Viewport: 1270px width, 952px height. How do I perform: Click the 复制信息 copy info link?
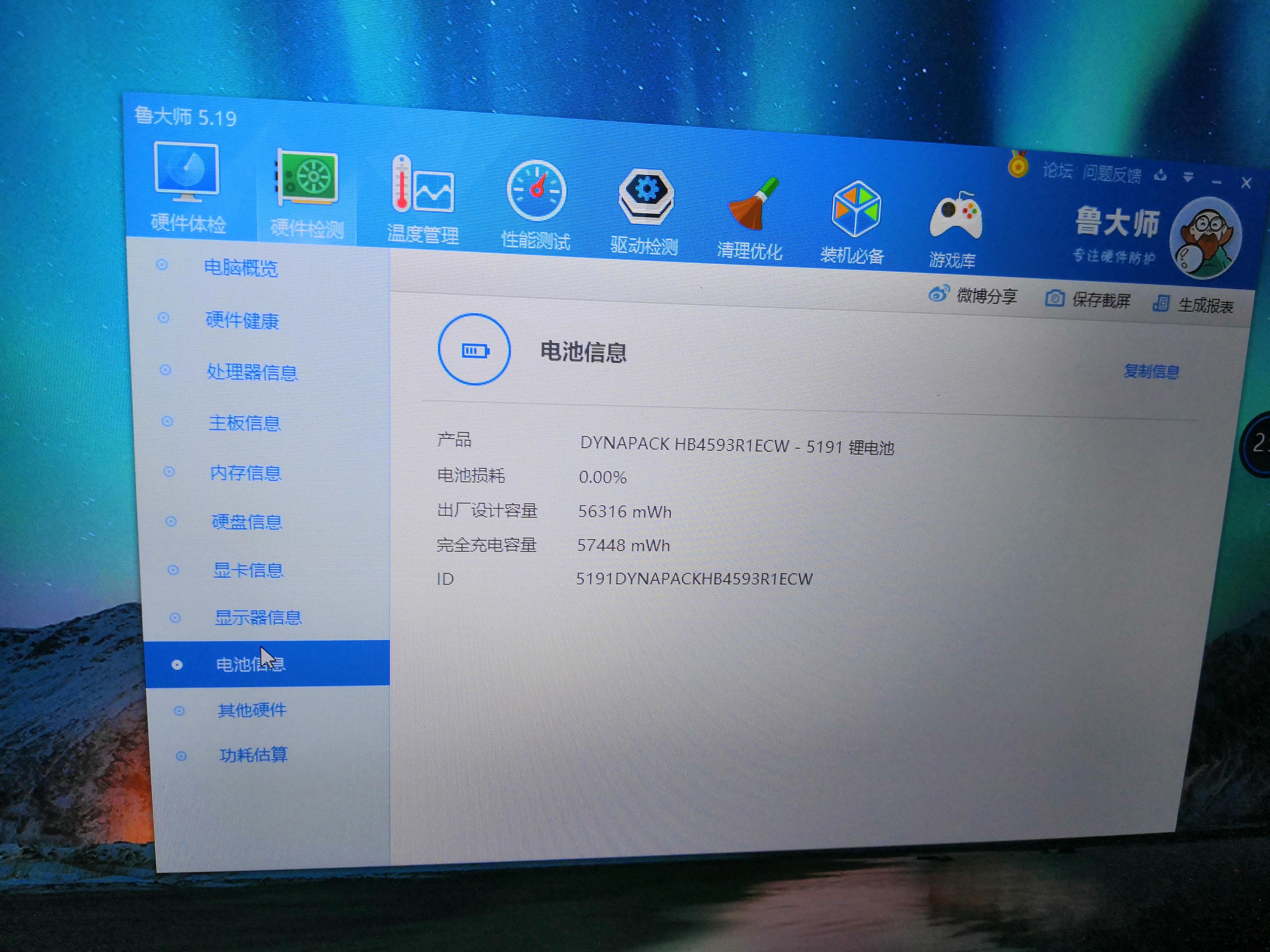click(1151, 372)
